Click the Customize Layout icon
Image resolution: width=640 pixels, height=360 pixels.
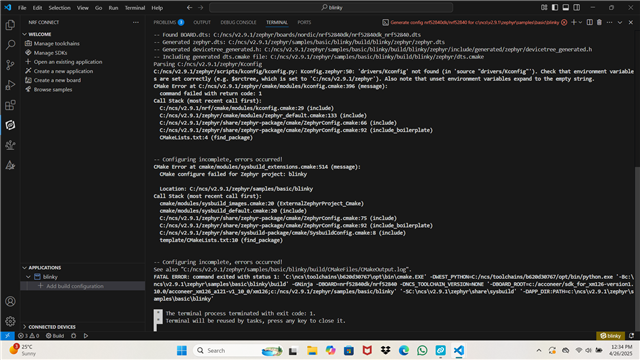click(x=544, y=7)
